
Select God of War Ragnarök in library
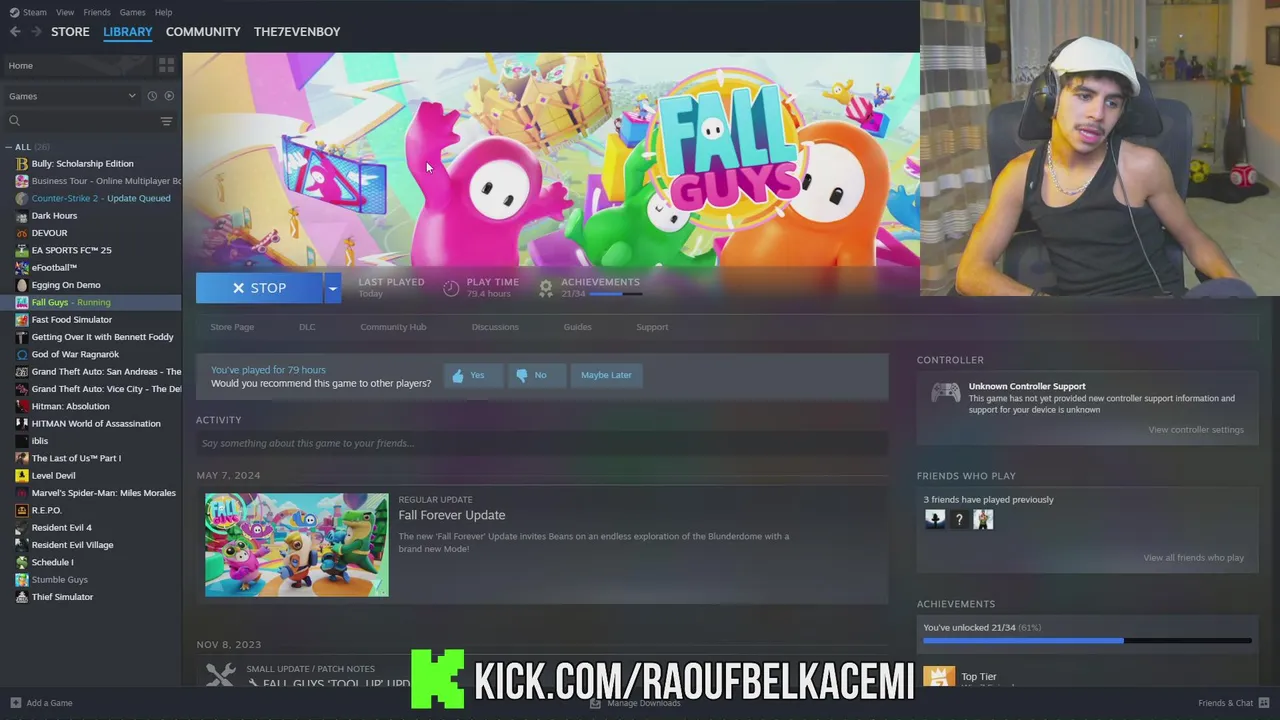(75, 354)
